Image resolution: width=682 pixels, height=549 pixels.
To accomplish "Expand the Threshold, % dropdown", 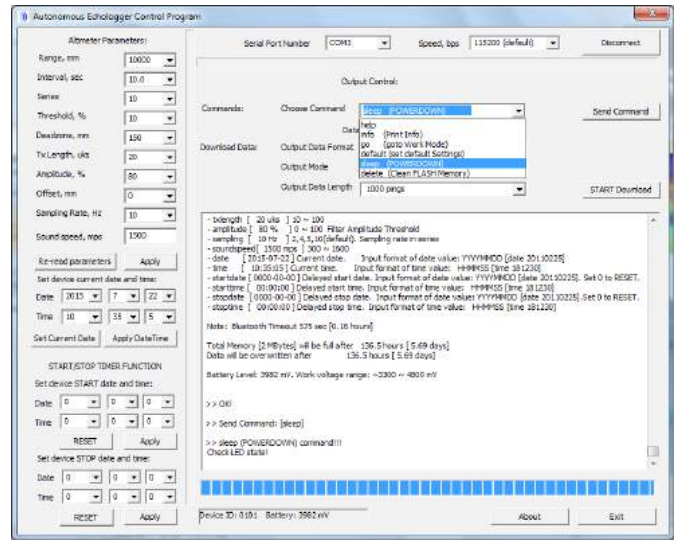I will pos(169,117).
